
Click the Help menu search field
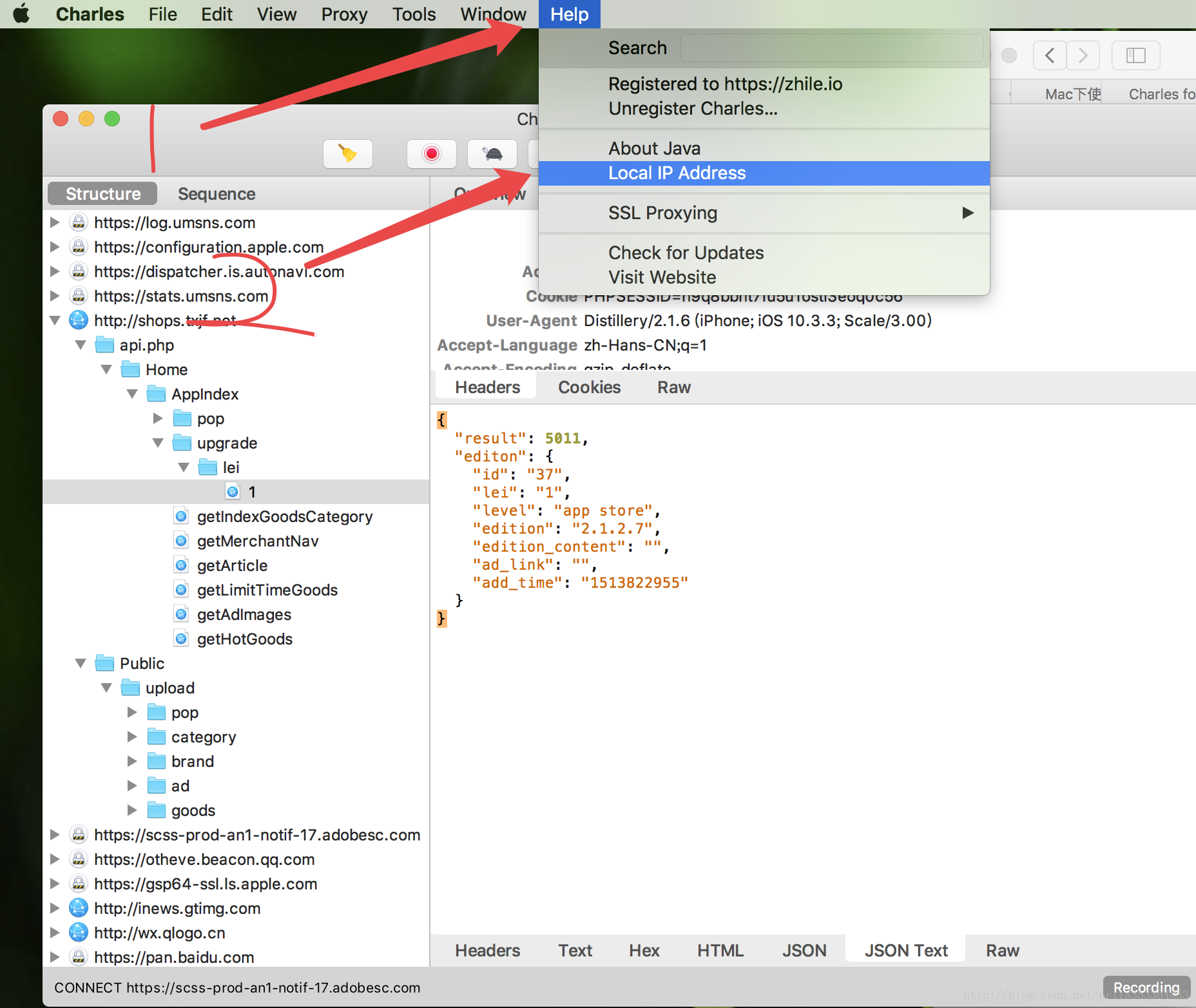point(831,48)
